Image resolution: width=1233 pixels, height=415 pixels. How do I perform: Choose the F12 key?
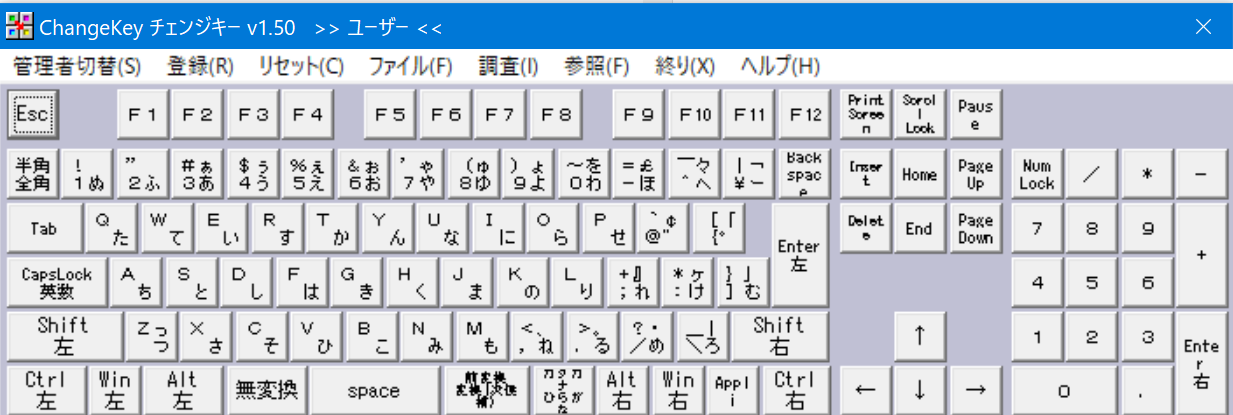tap(805, 114)
